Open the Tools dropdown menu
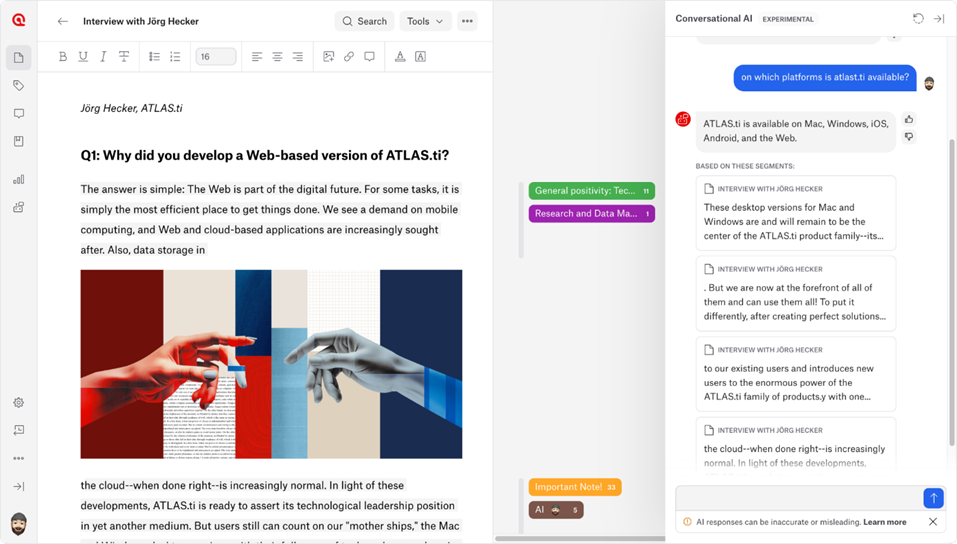The image size is (957, 544). pyautogui.click(x=425, y=21)
